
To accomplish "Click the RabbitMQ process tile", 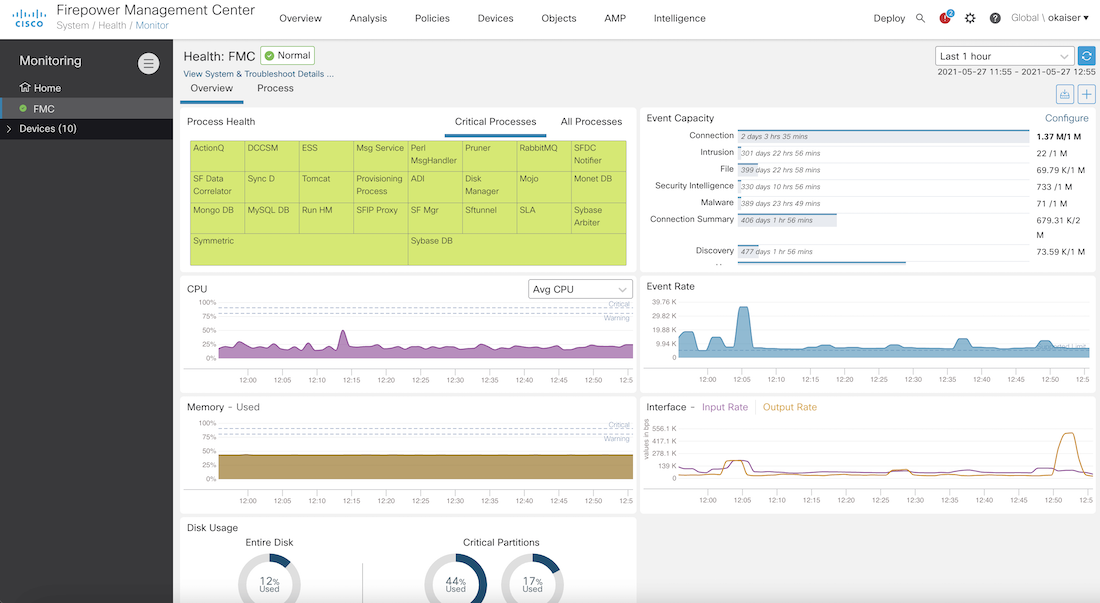I will point(544,156).
